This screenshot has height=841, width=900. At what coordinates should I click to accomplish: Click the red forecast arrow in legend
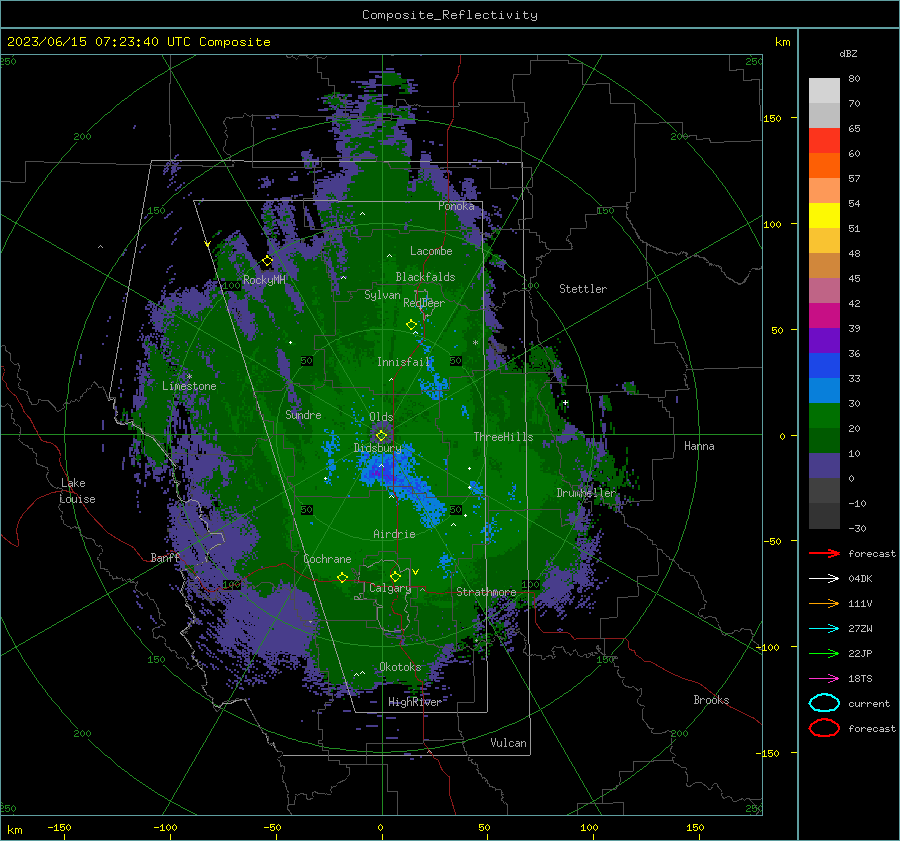824,553
